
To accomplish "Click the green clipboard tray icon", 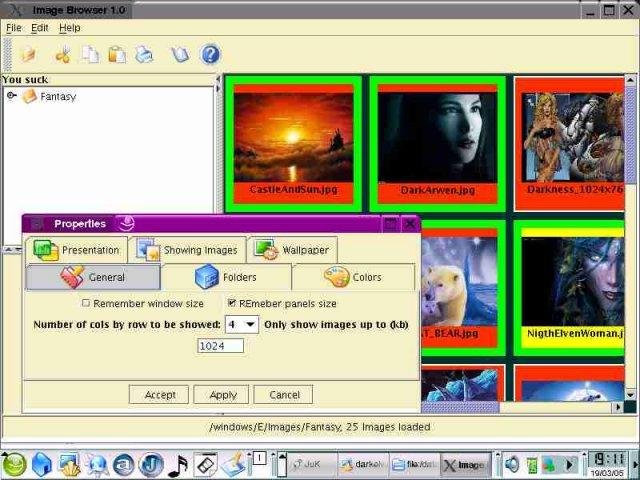I will coord(532,465).
